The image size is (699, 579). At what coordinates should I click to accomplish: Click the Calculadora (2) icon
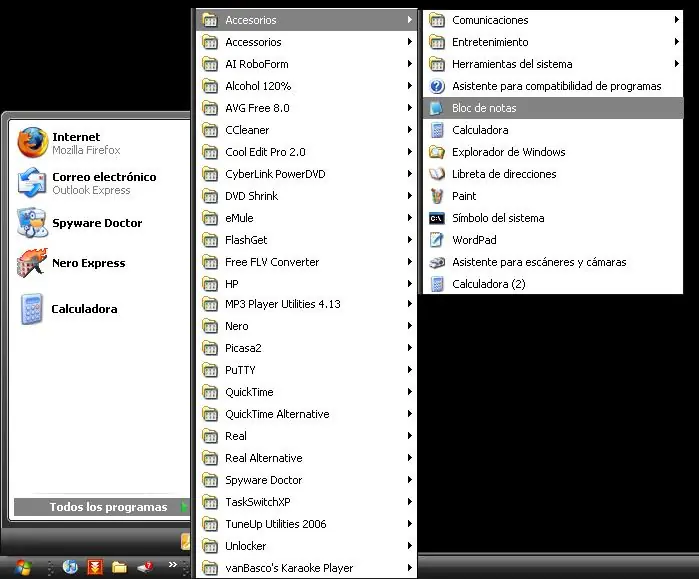pos(437,284)
